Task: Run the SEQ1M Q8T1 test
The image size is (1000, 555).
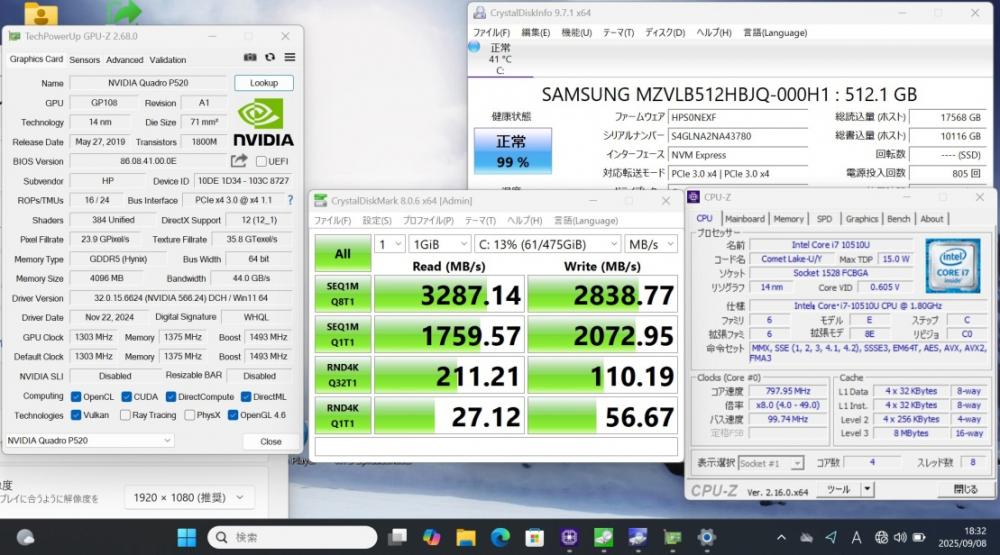Action: click(342, 294)
